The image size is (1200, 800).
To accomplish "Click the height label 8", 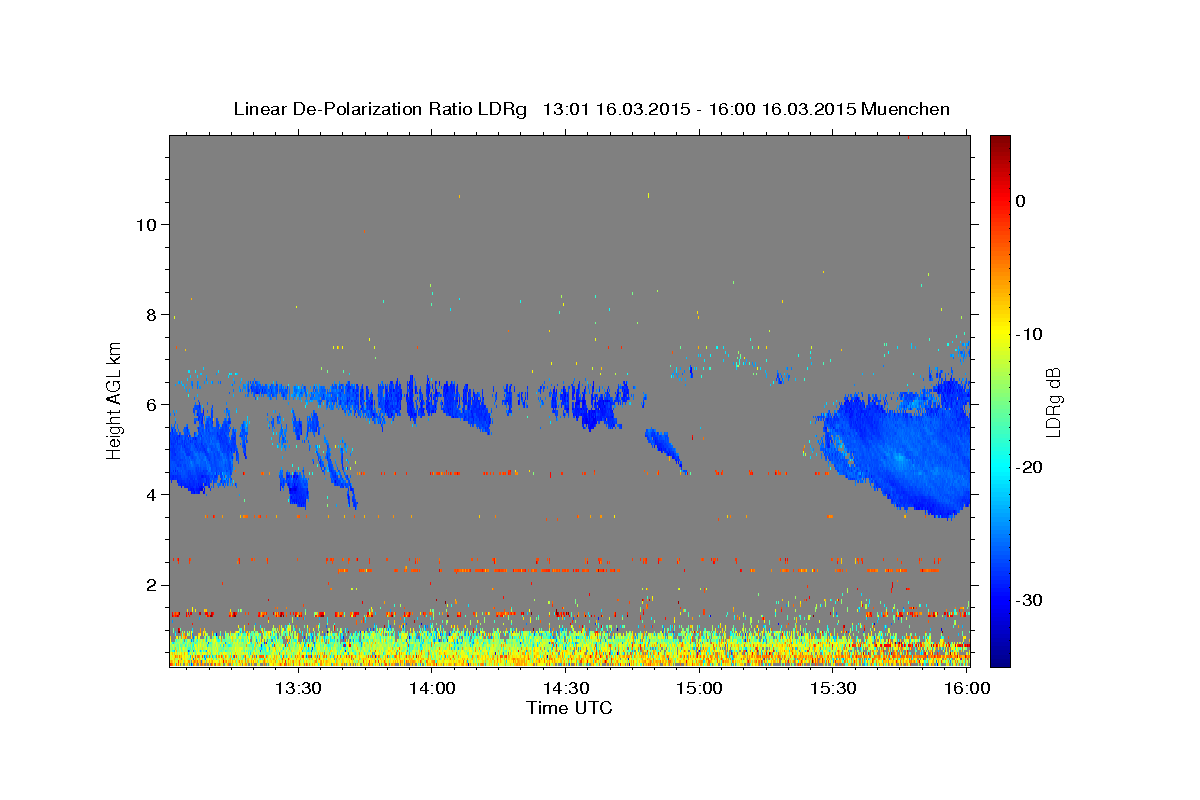I will coord(151,314).
